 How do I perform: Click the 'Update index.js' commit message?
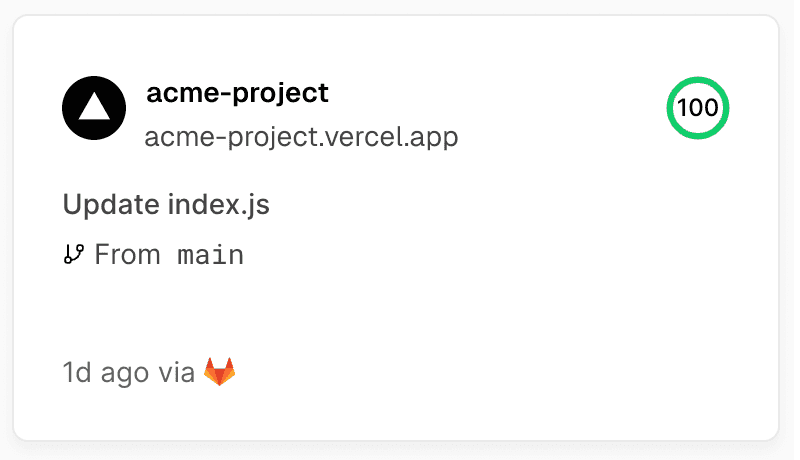pos(166,205)
